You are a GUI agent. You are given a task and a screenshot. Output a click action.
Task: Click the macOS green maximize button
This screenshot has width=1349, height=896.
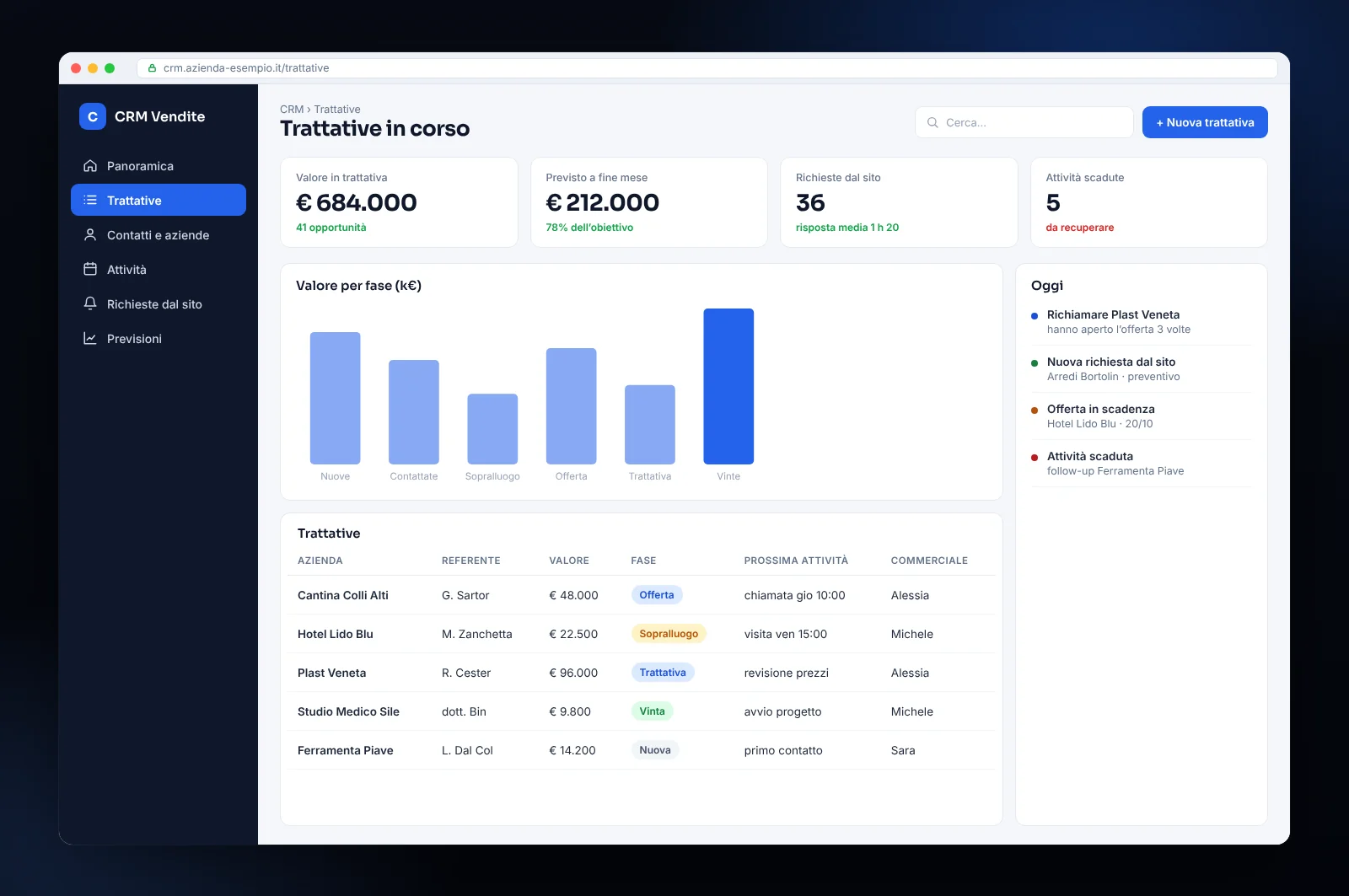point(110,68)
